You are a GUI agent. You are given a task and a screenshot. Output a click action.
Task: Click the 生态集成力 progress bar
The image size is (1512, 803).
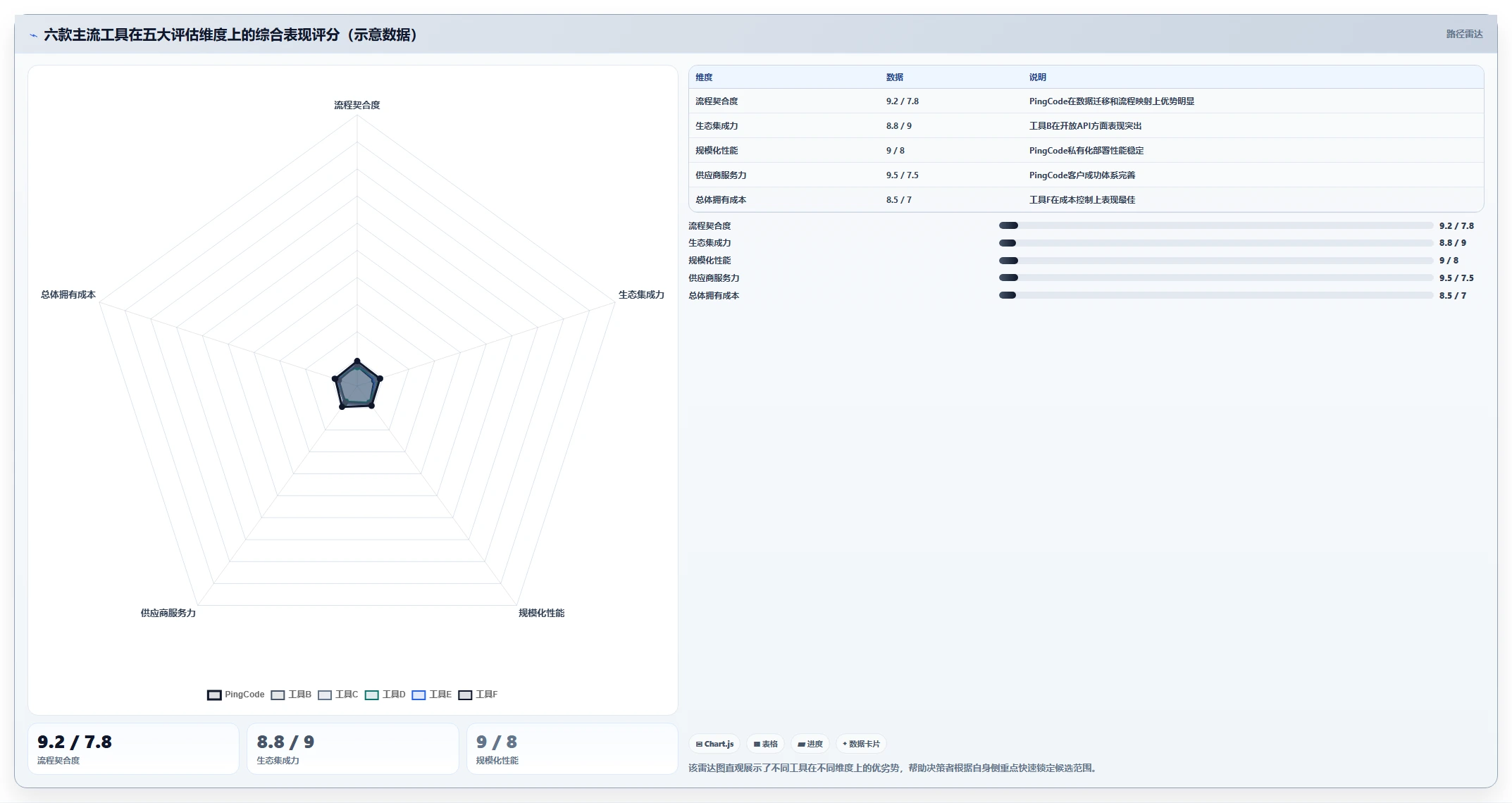[x=1216, y=243]
